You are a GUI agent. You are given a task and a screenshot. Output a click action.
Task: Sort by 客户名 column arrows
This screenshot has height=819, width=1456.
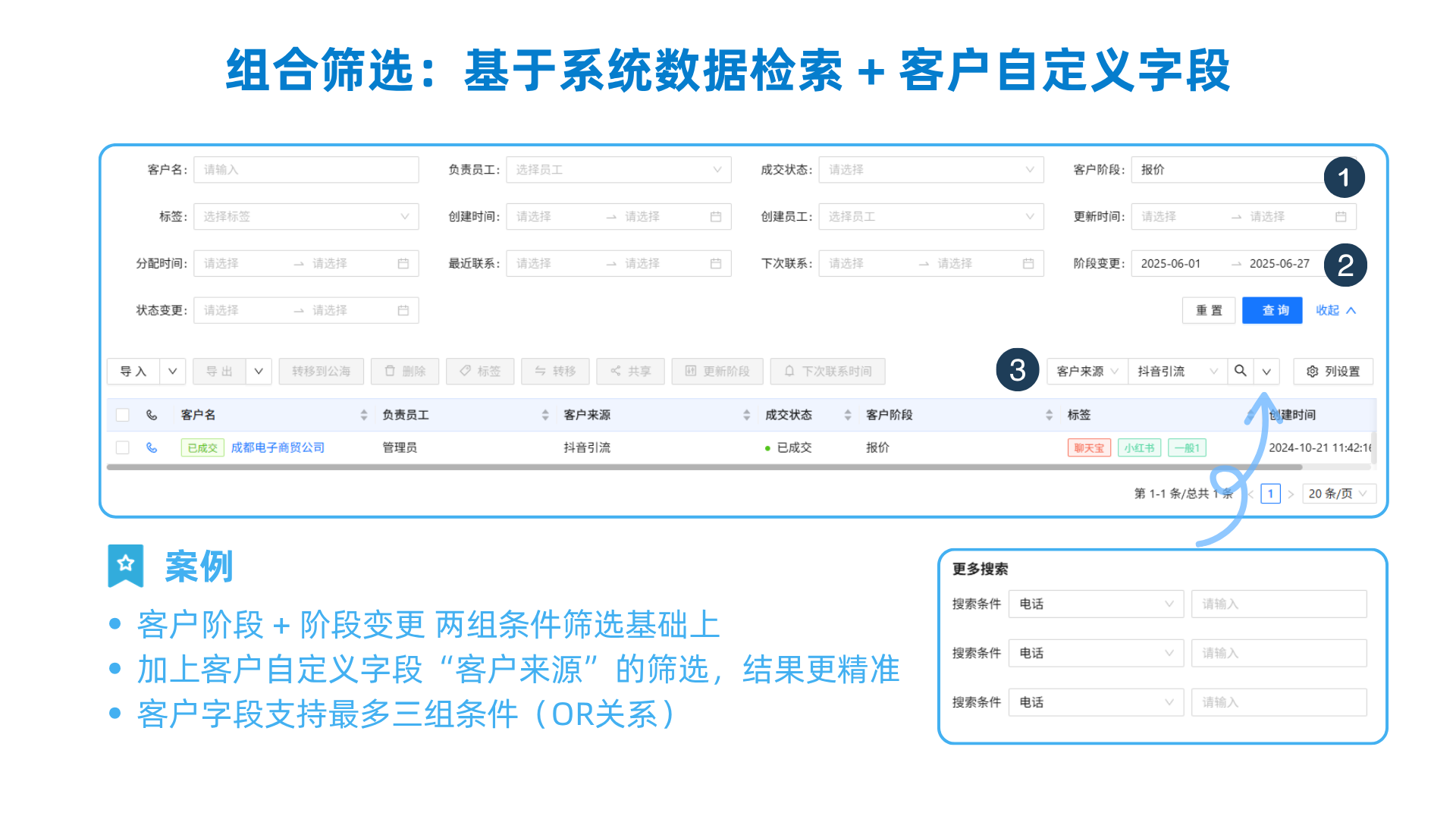(x=364, y=415)
